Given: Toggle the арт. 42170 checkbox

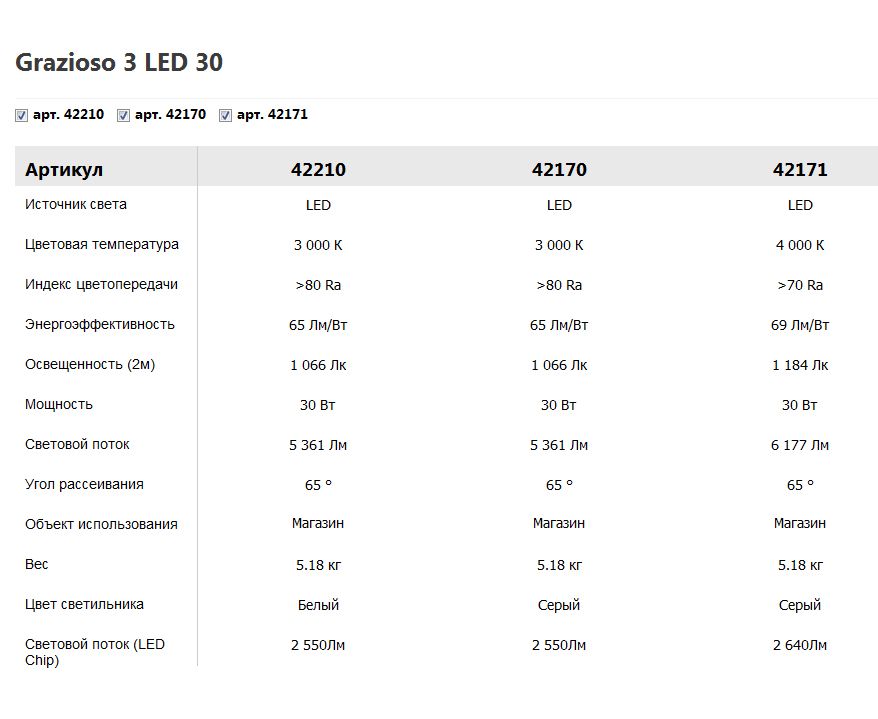Looking at the screenshot, I should pos(123,116).
